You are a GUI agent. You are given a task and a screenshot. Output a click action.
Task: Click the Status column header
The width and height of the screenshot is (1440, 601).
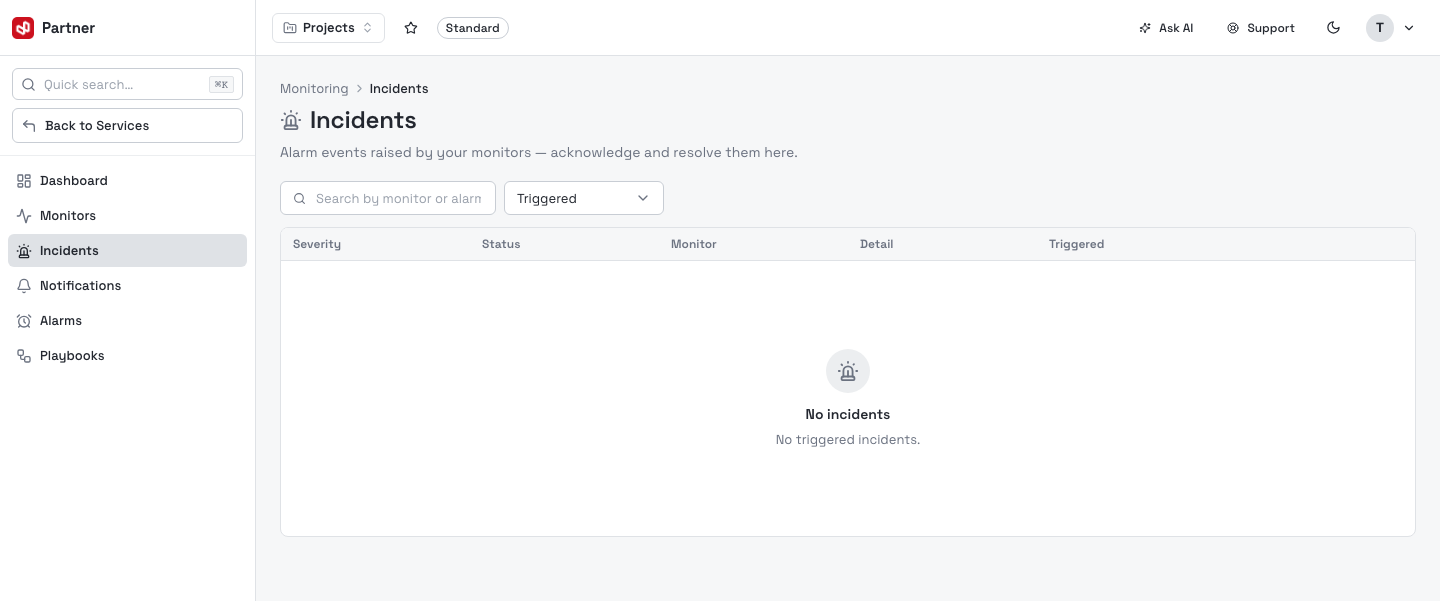(501, 244)
